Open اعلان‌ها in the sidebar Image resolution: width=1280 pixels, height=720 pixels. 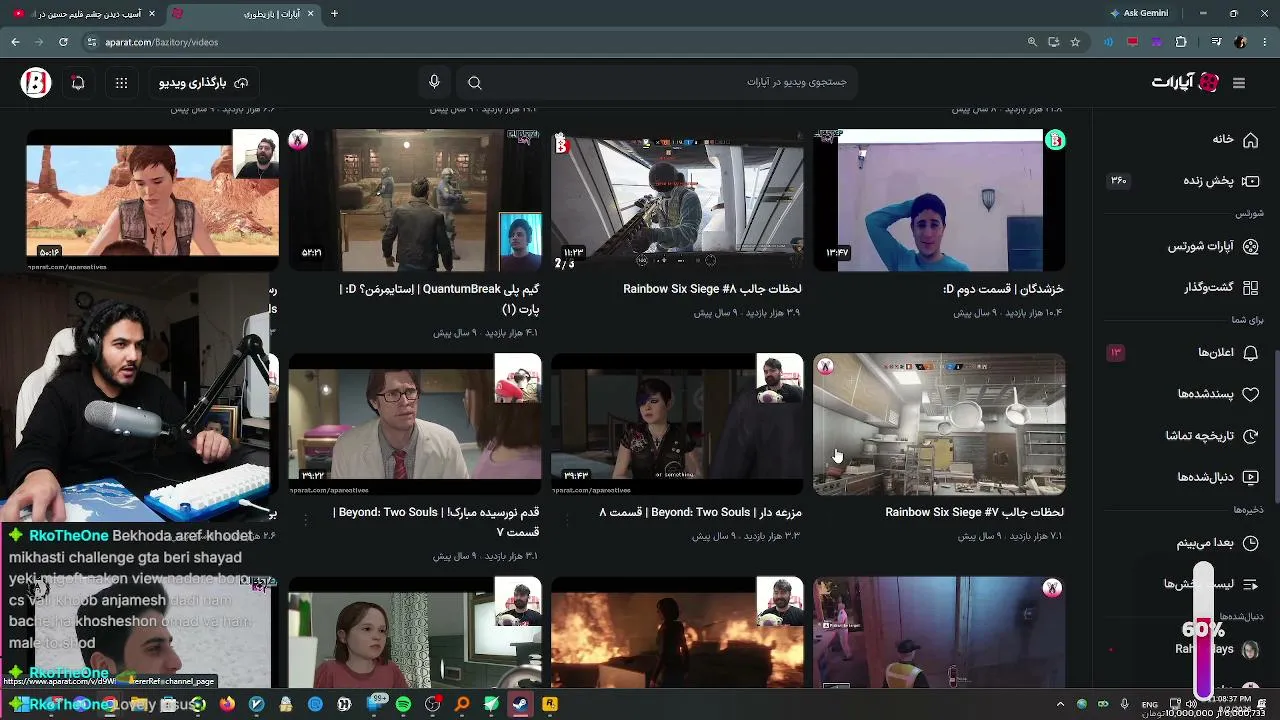(1228, 352)
